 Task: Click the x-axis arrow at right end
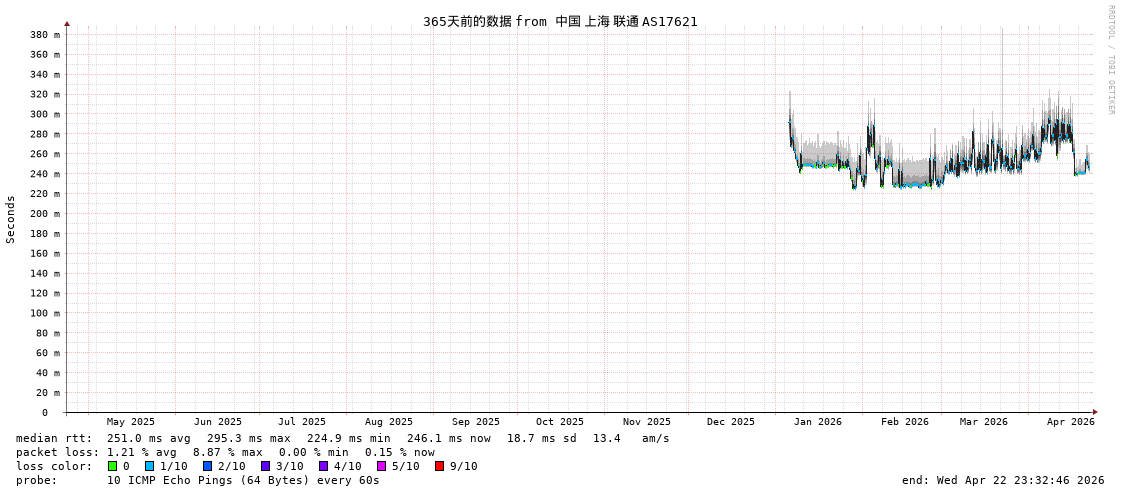[1095, 412]
